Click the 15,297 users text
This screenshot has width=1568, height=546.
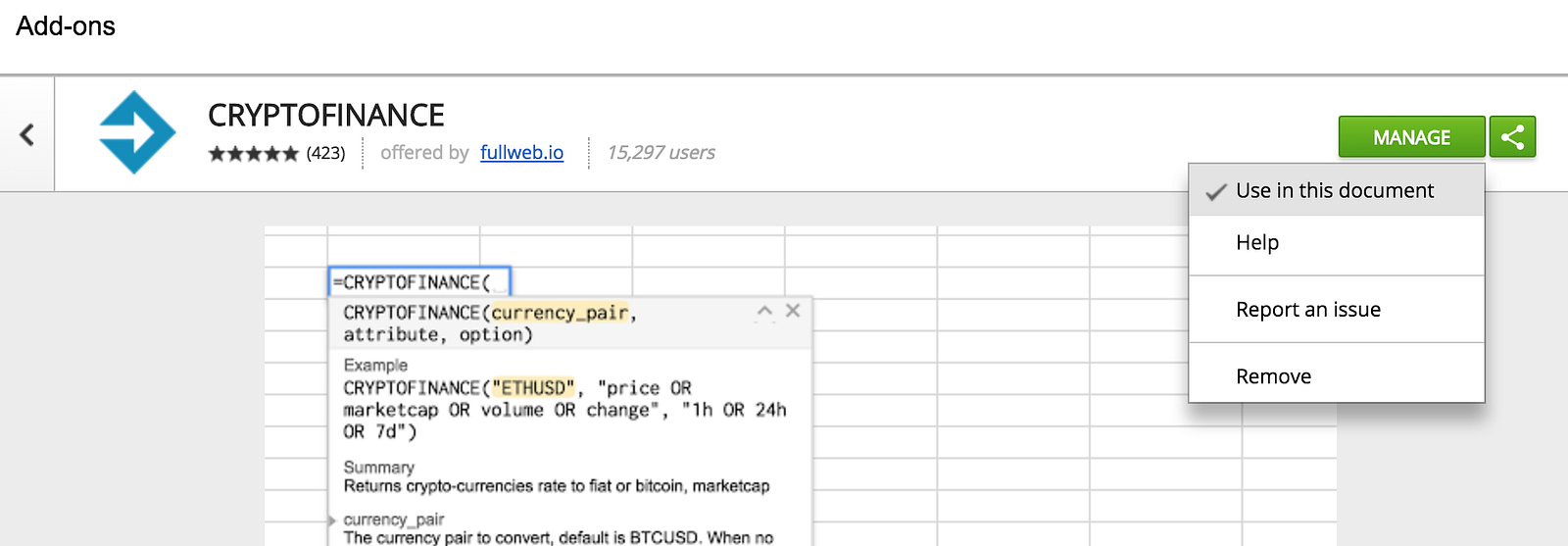661,153
